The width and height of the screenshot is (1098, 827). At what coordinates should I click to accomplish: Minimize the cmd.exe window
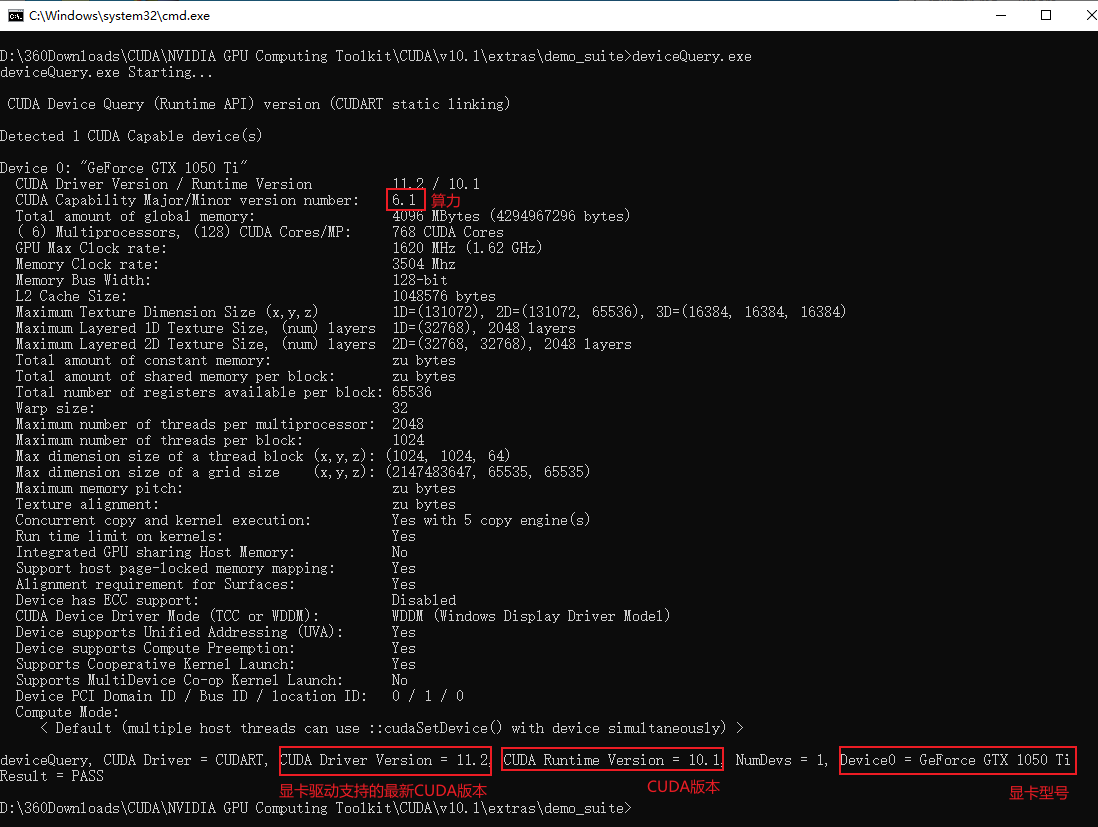[x=1001, y=15]
